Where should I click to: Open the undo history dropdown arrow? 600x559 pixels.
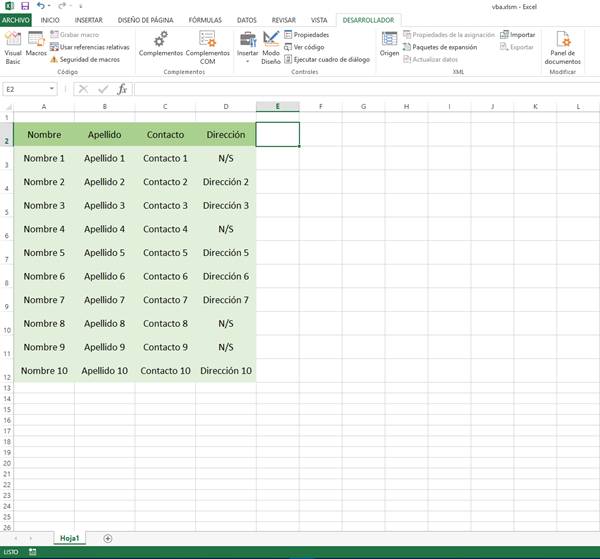[50, 6]
